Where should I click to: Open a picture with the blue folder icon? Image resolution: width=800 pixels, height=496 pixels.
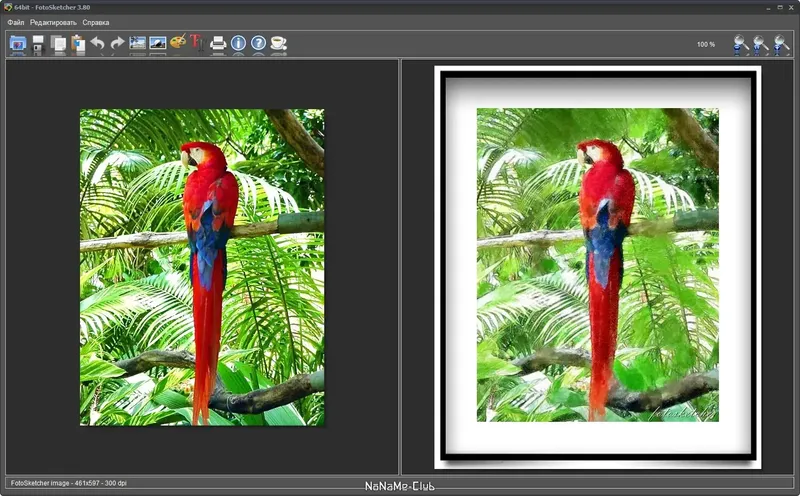coord(18,43)
